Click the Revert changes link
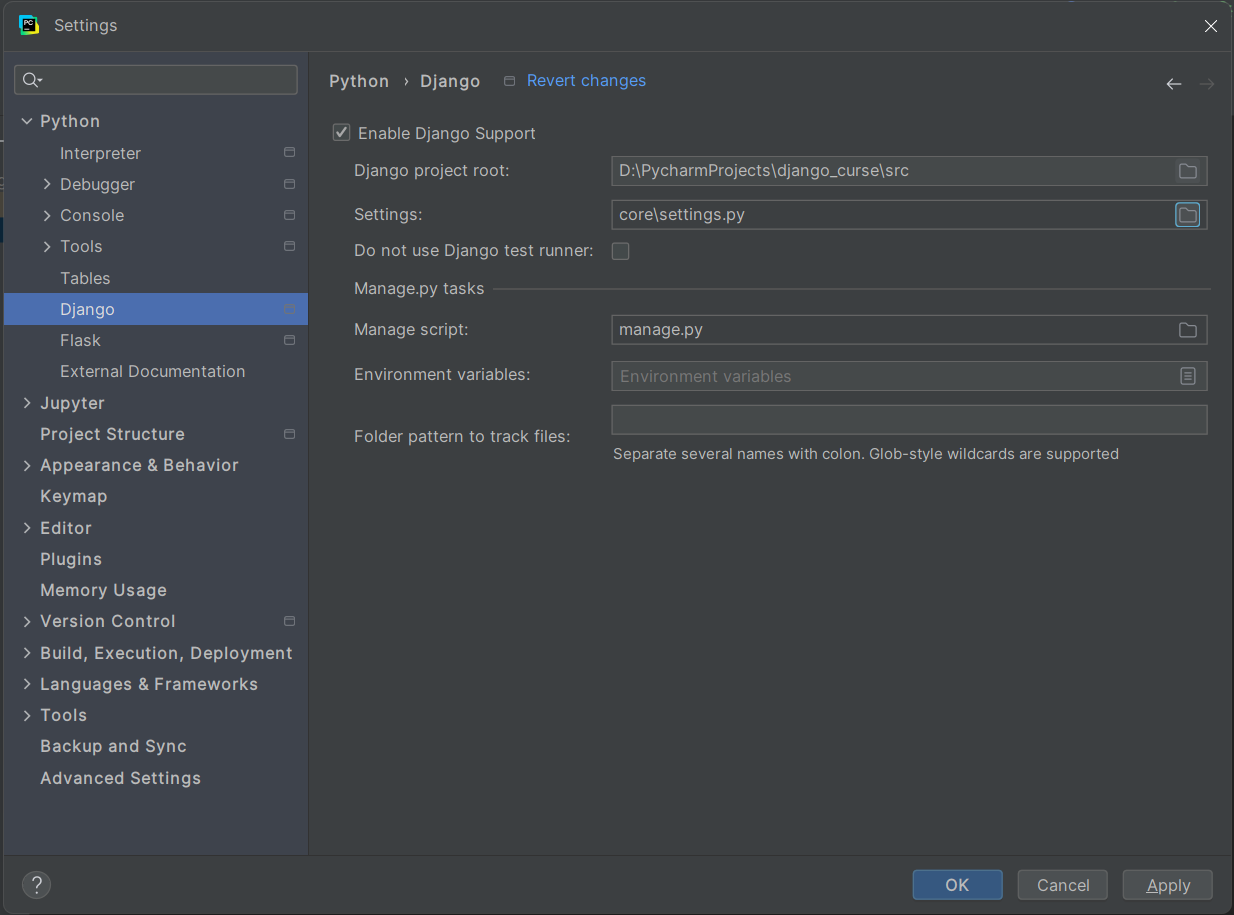The height and width of the screenshot is (915, 1234). tap(586, 81)
